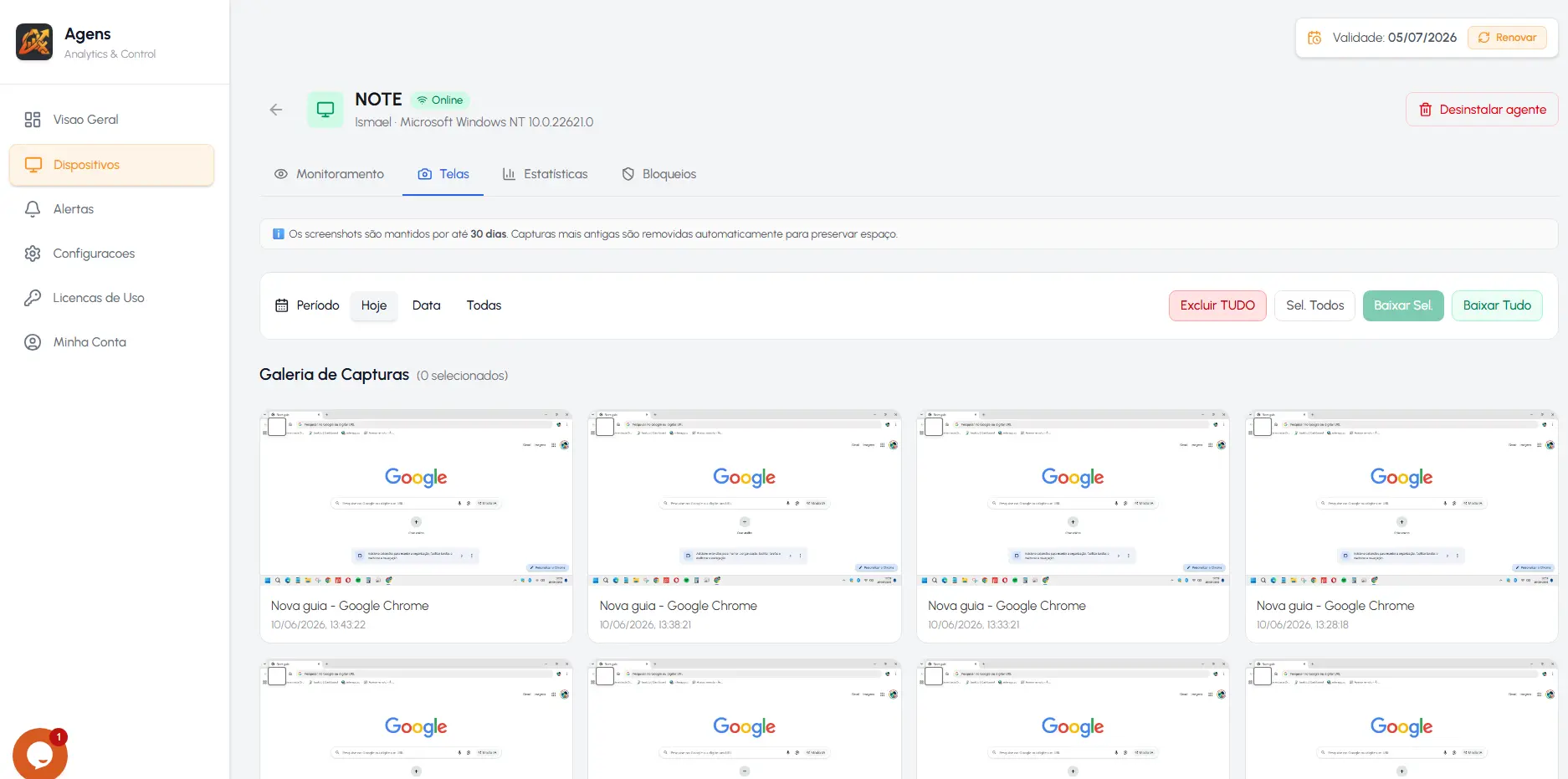Click the Analytics & Control subtitle
Image resolution: width=1568 pixels, height=779 pixels.
tap(110, 54)
